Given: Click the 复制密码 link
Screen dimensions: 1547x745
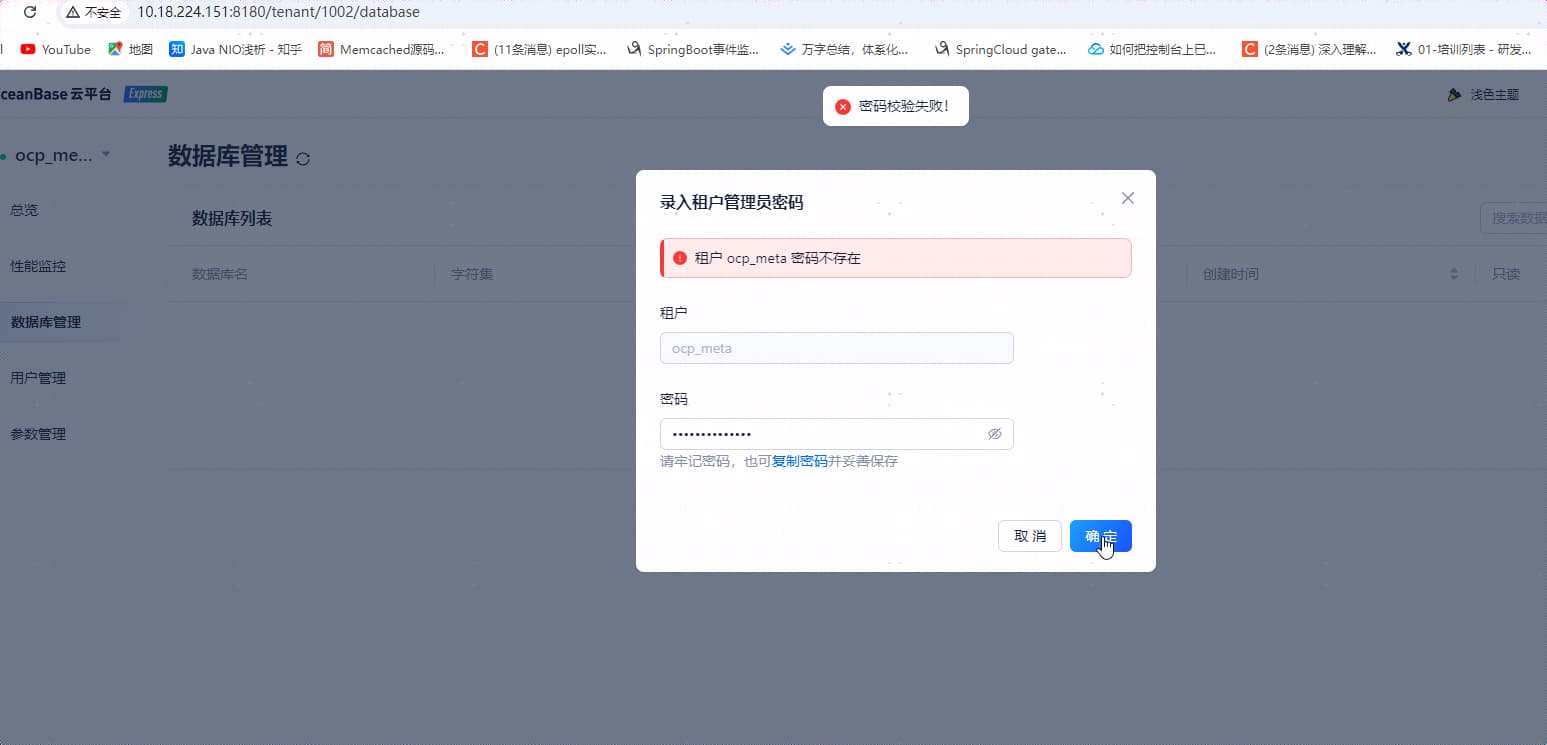Looking at the screenshot, I should [800, 461].
